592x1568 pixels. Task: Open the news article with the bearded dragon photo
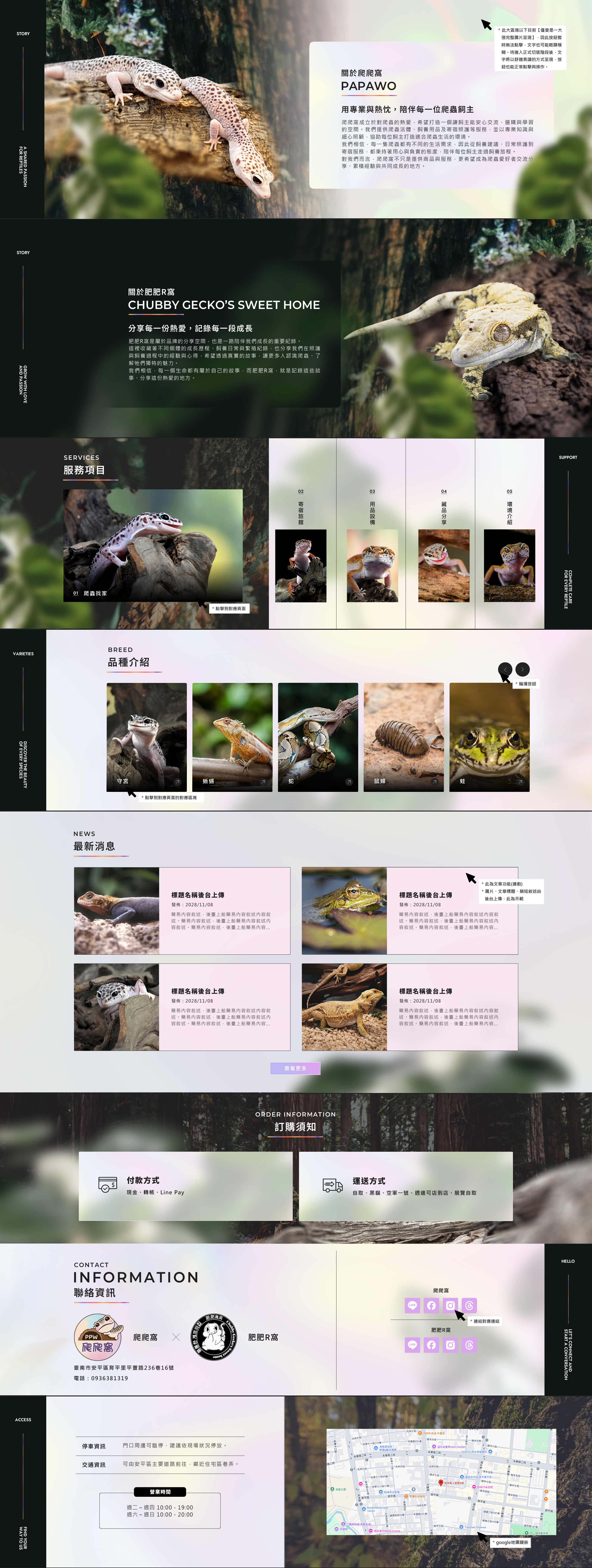(x=410, y=1007)
